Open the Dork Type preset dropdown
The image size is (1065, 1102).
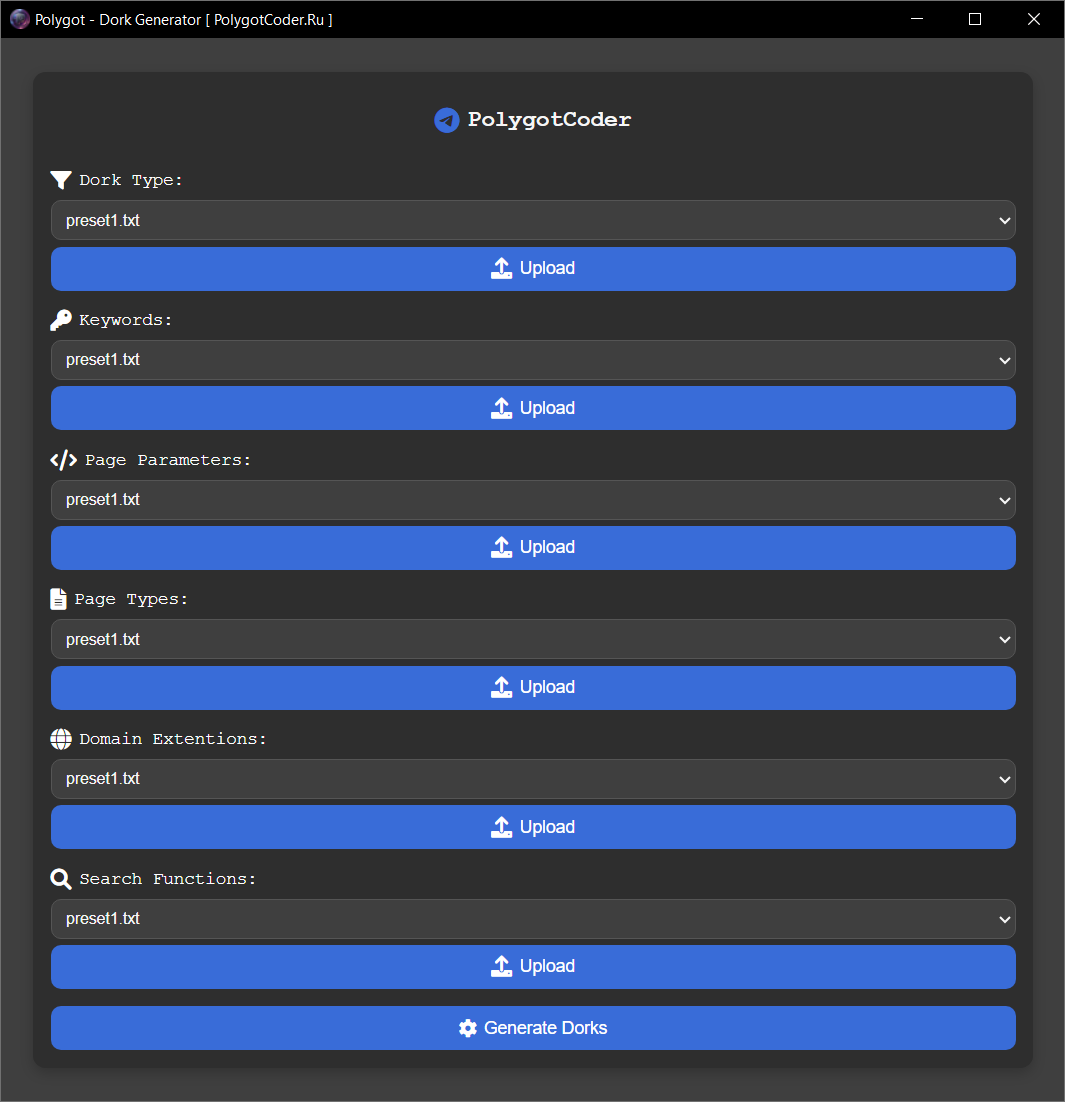(533, 220)
